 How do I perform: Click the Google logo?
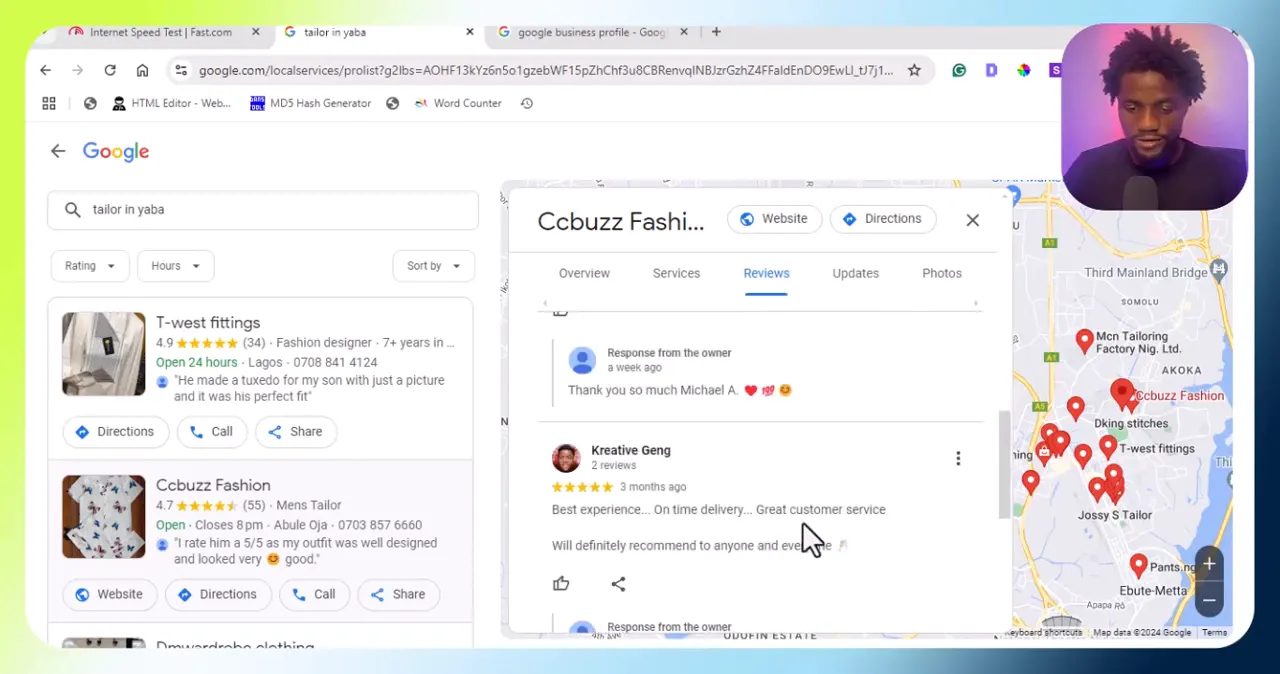[116, 151]
